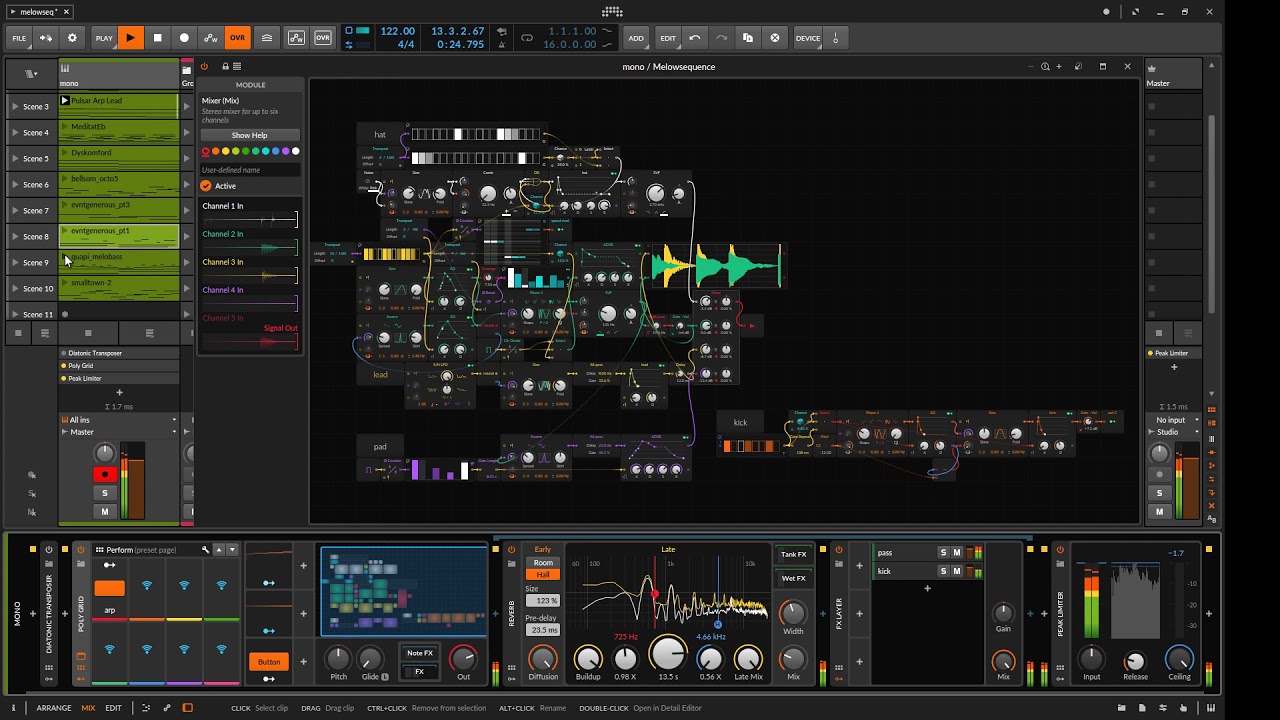Image resolution: width=1280 pixels, height=720 pixels.
Task: Click the wrench icon on Perform page
Action: click(x=206, y=550)
